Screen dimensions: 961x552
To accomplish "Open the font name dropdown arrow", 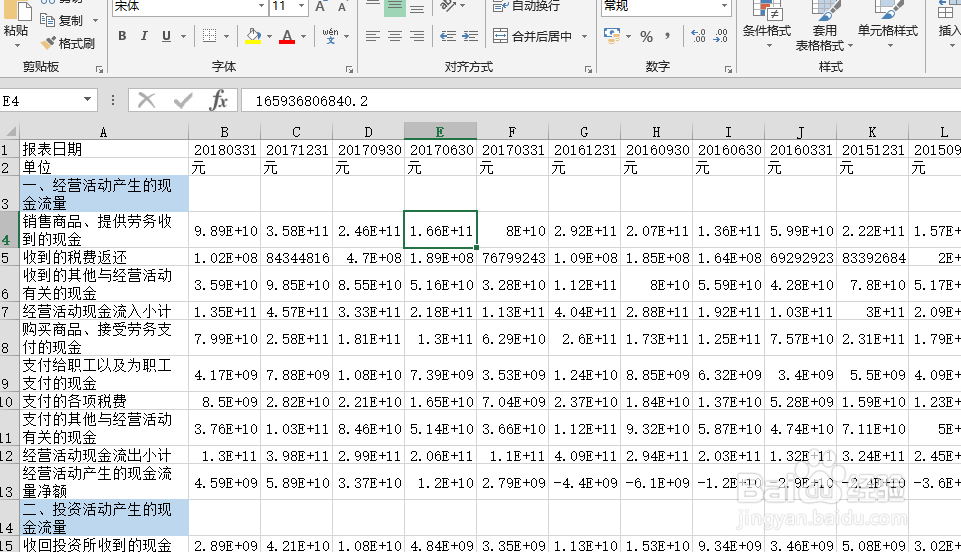I will point(262,6).
